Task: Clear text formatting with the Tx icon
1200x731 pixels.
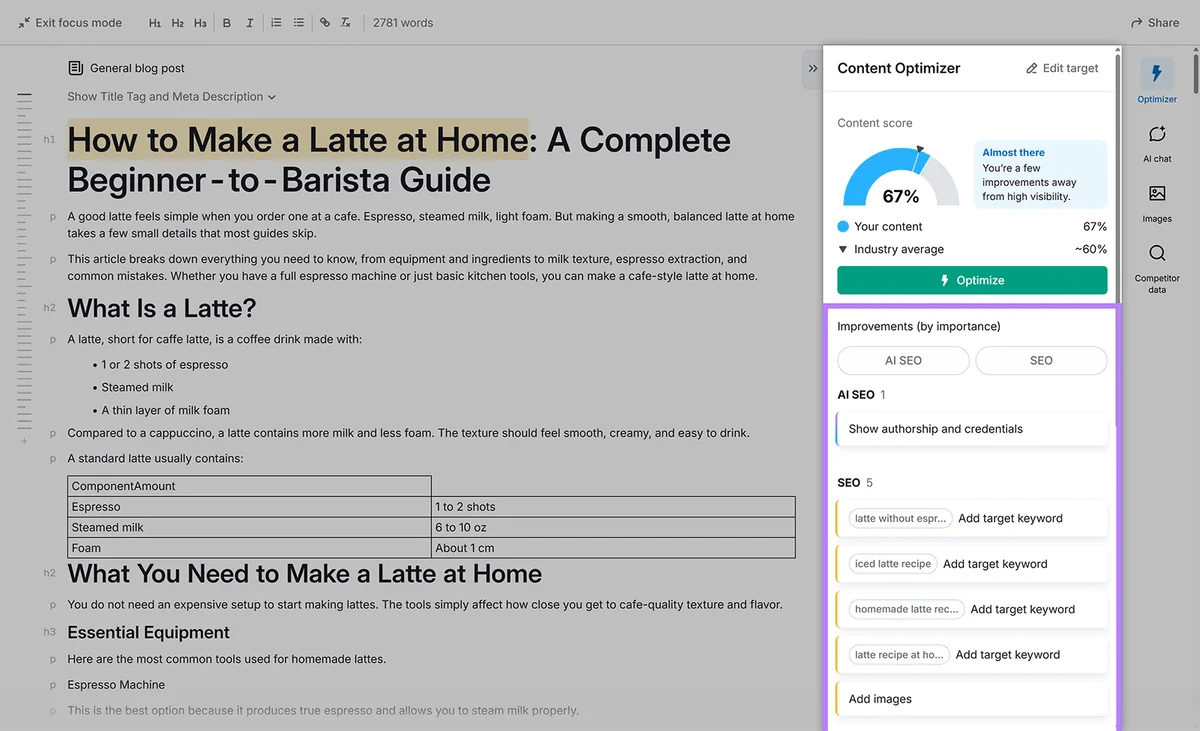Action: tap(346, 22)
